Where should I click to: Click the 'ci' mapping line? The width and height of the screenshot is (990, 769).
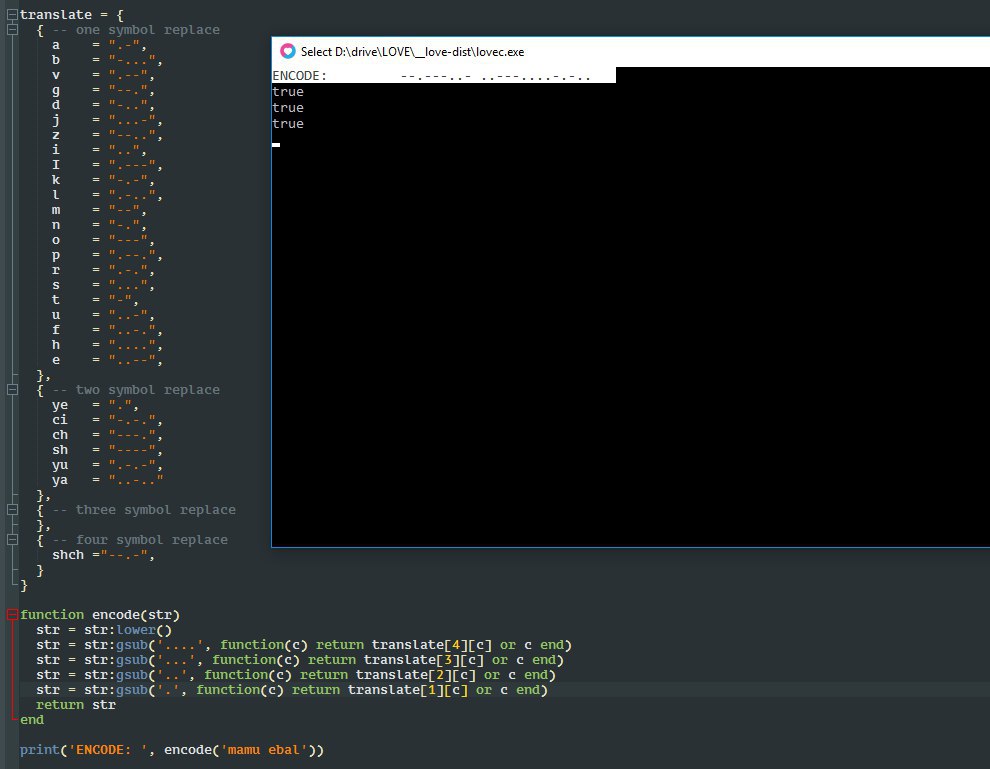click(x=107, y=420)
